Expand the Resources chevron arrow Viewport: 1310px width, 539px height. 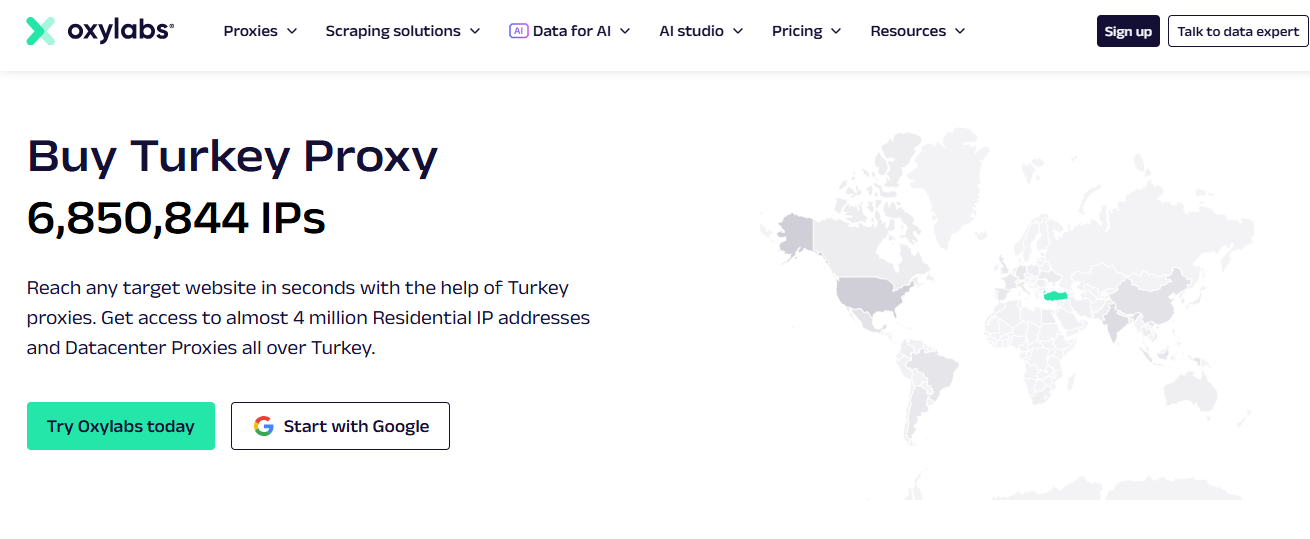click(x=960, y=31)
